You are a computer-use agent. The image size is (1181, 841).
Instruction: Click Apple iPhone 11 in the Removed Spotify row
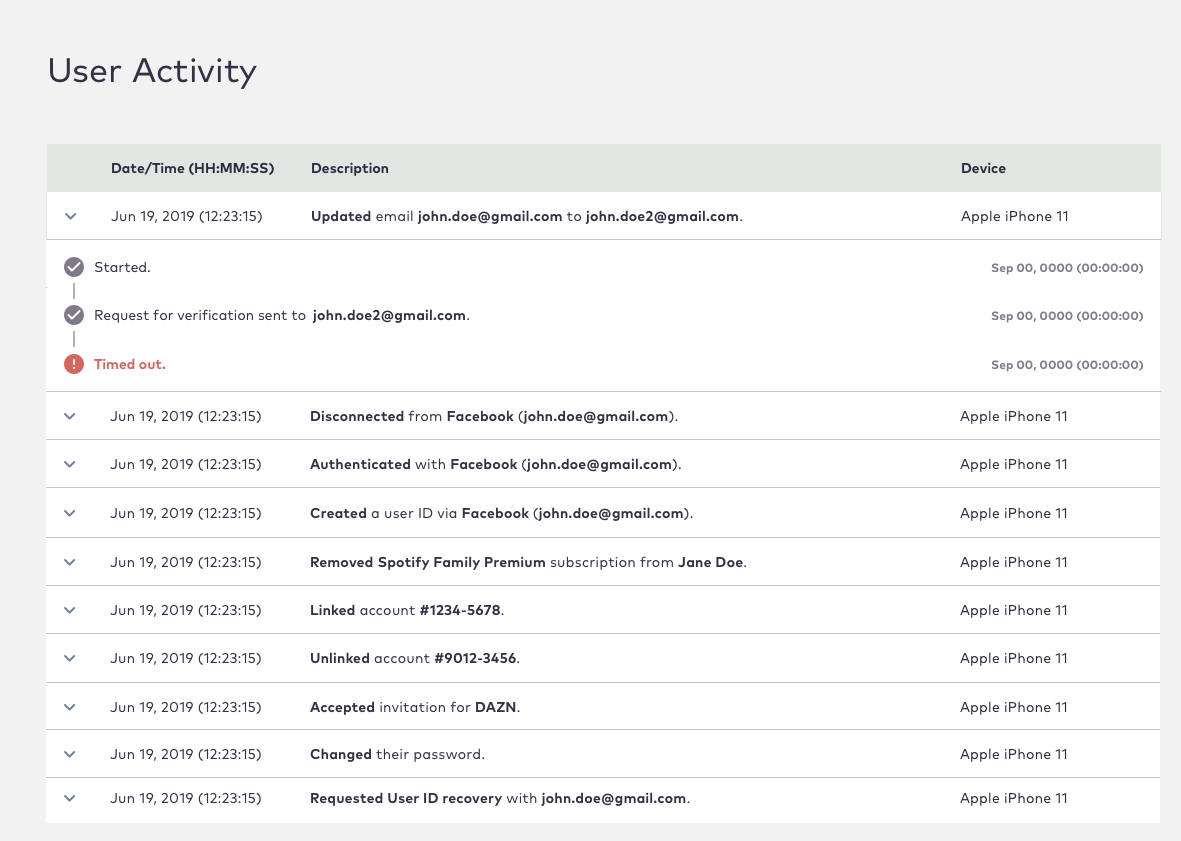pos(1014,562)
